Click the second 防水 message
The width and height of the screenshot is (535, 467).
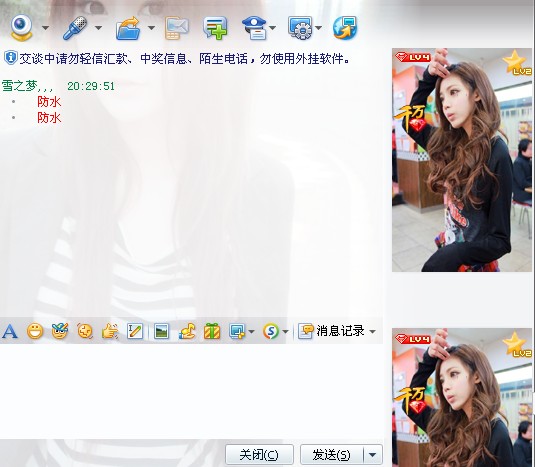[x=49, y=118]
